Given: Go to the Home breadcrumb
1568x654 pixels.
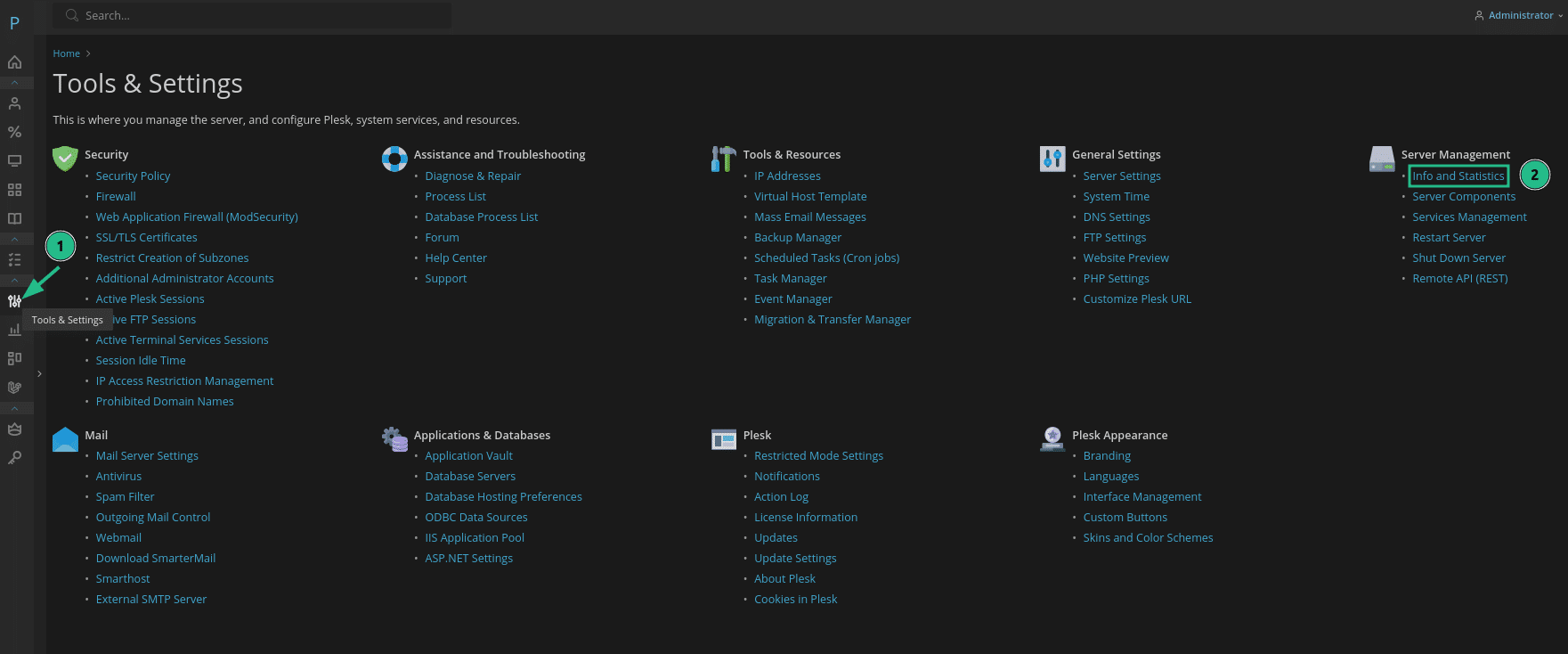Looking at the screenshot, I should point(66,53).
